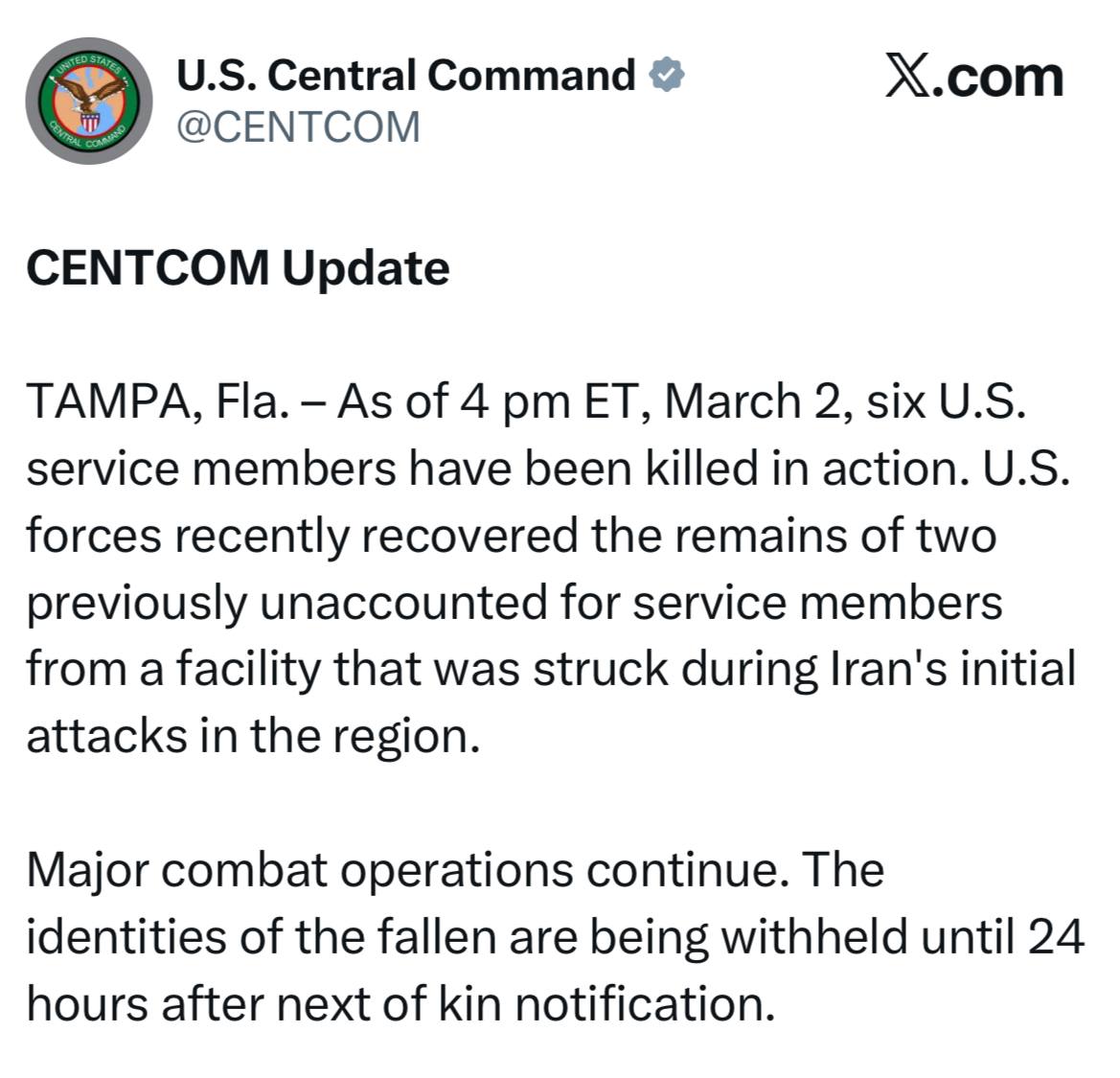Screen dimensions: 1120x1078
Task: Click the phrase "attacks in the region"
Action: tap(250, 737)
